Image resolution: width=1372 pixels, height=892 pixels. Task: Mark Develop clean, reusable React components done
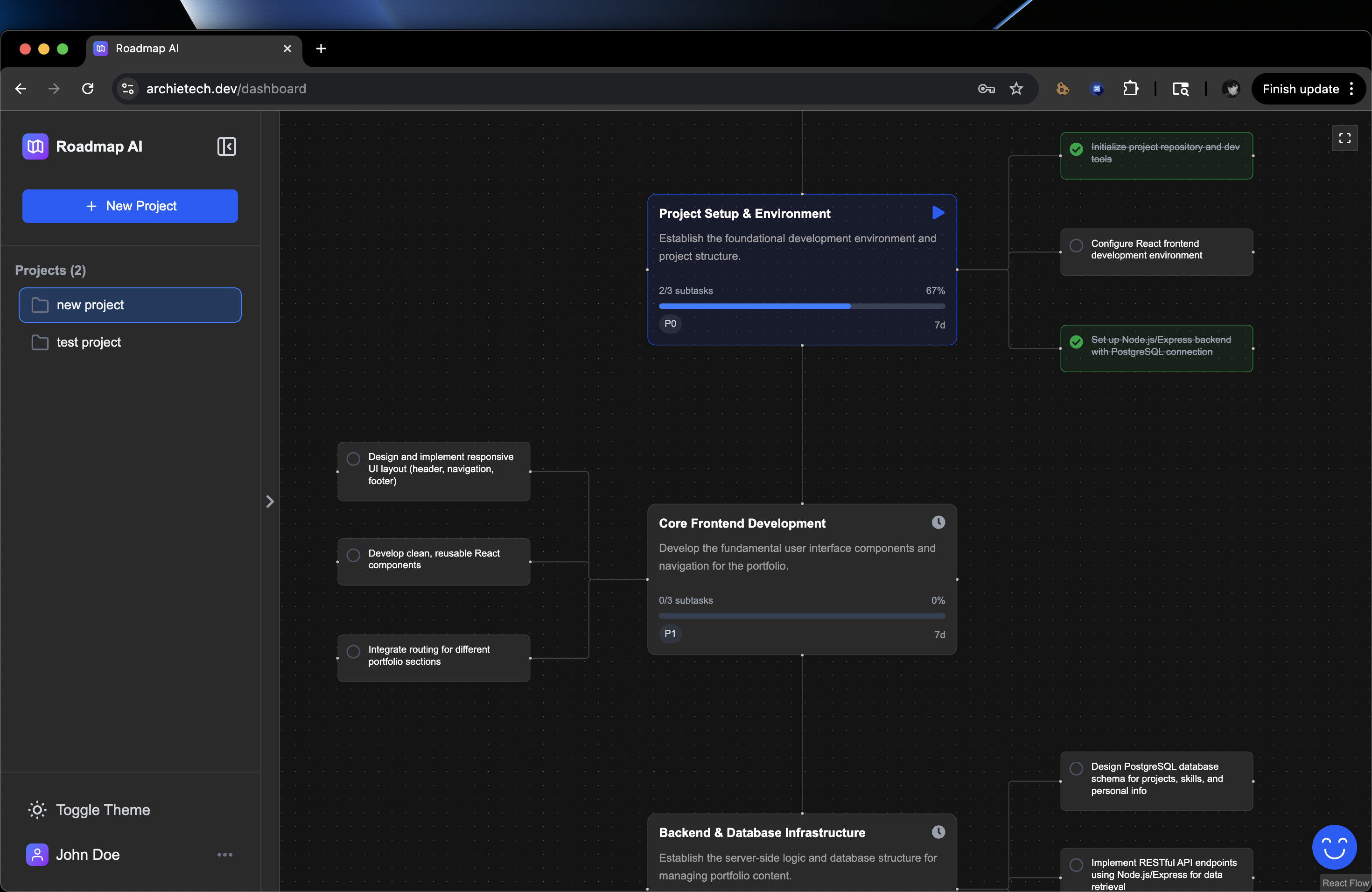[353, 555]
